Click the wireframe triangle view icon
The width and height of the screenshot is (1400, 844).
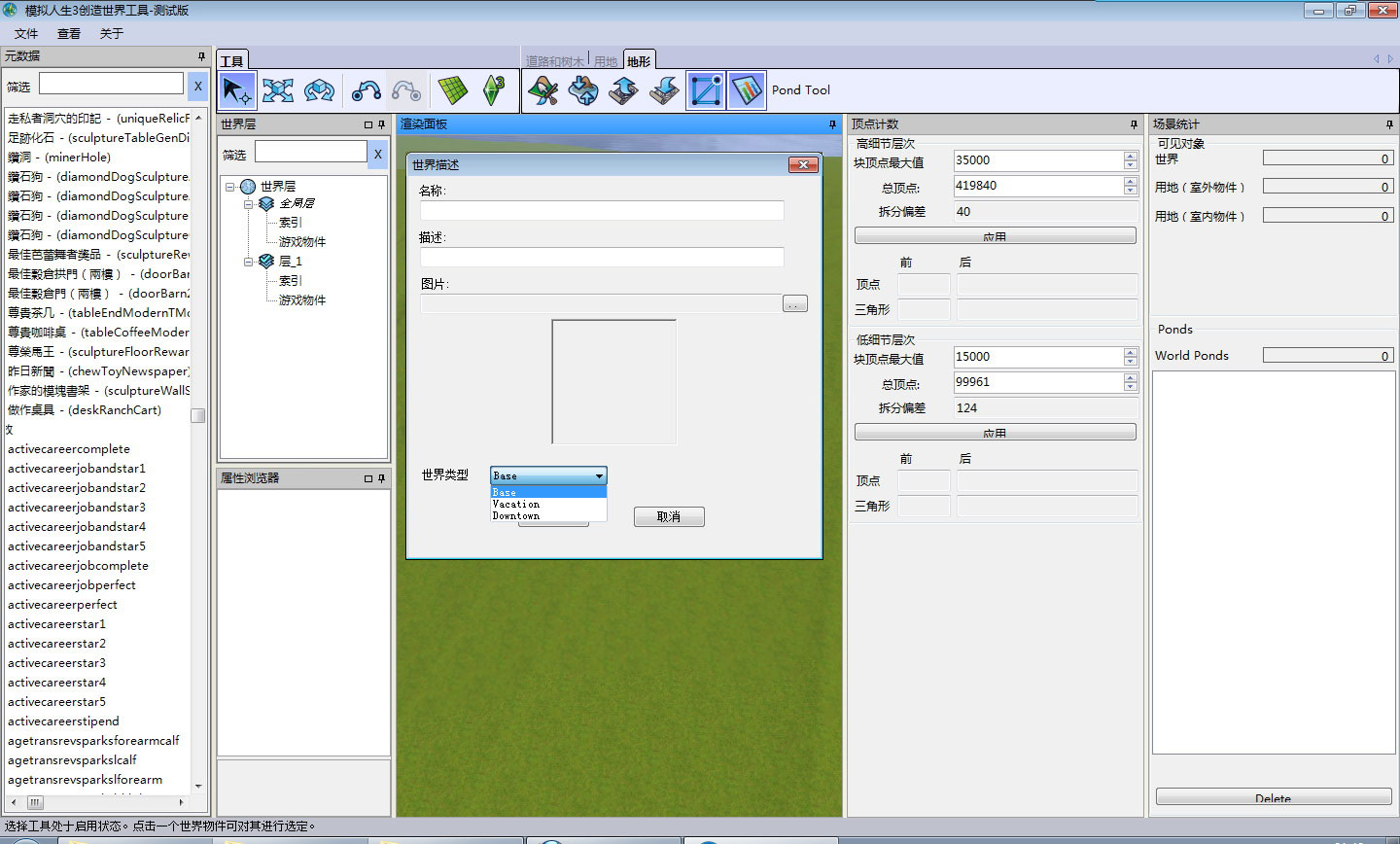click(706, 90)
